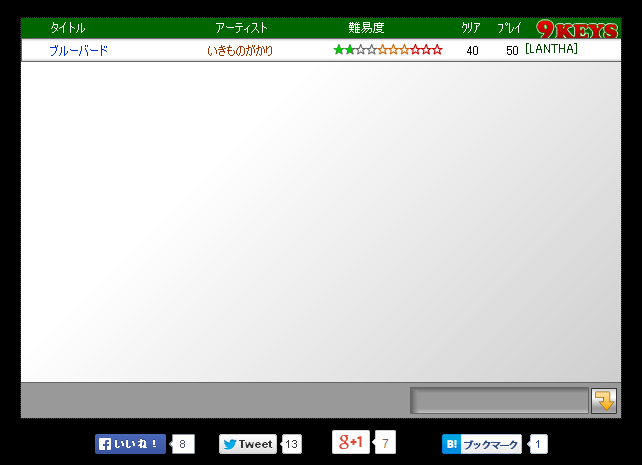Screen dimensions: 642x465
Task: Sort by アーティスト column header
Action: pos(241,28)
